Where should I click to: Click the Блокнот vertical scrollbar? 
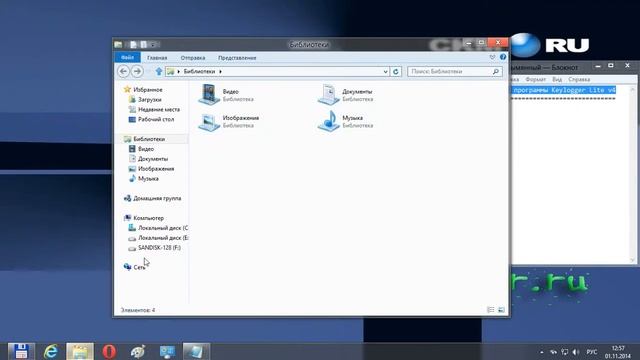(x=632, y=175)
